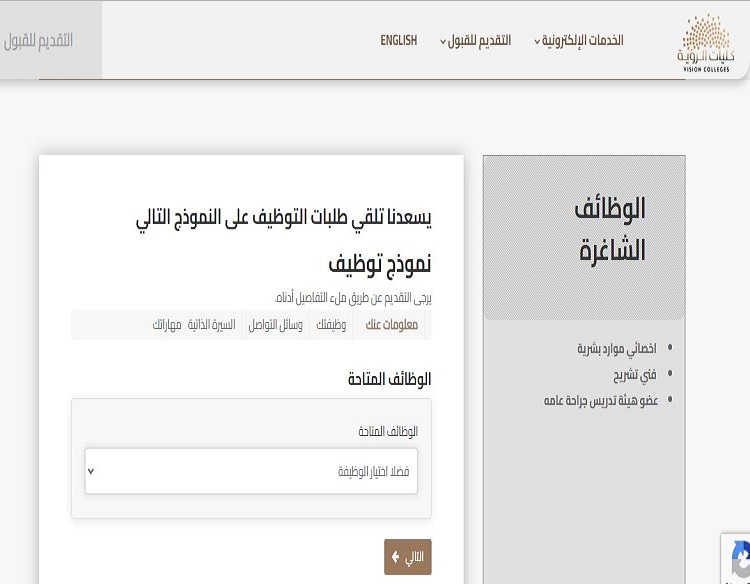Choose اخصائي موارد بشرية from vacancies list
Image resolution: width=750 pixels, height=584 pixels.
coord(616,349)
